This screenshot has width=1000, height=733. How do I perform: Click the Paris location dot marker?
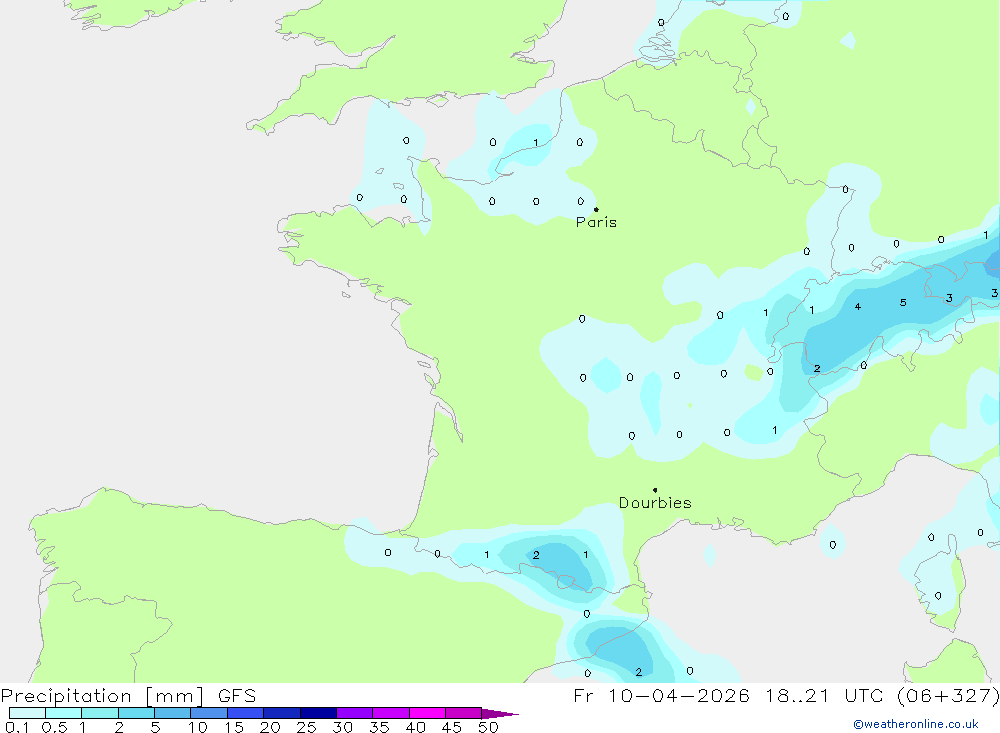[596, 209]
